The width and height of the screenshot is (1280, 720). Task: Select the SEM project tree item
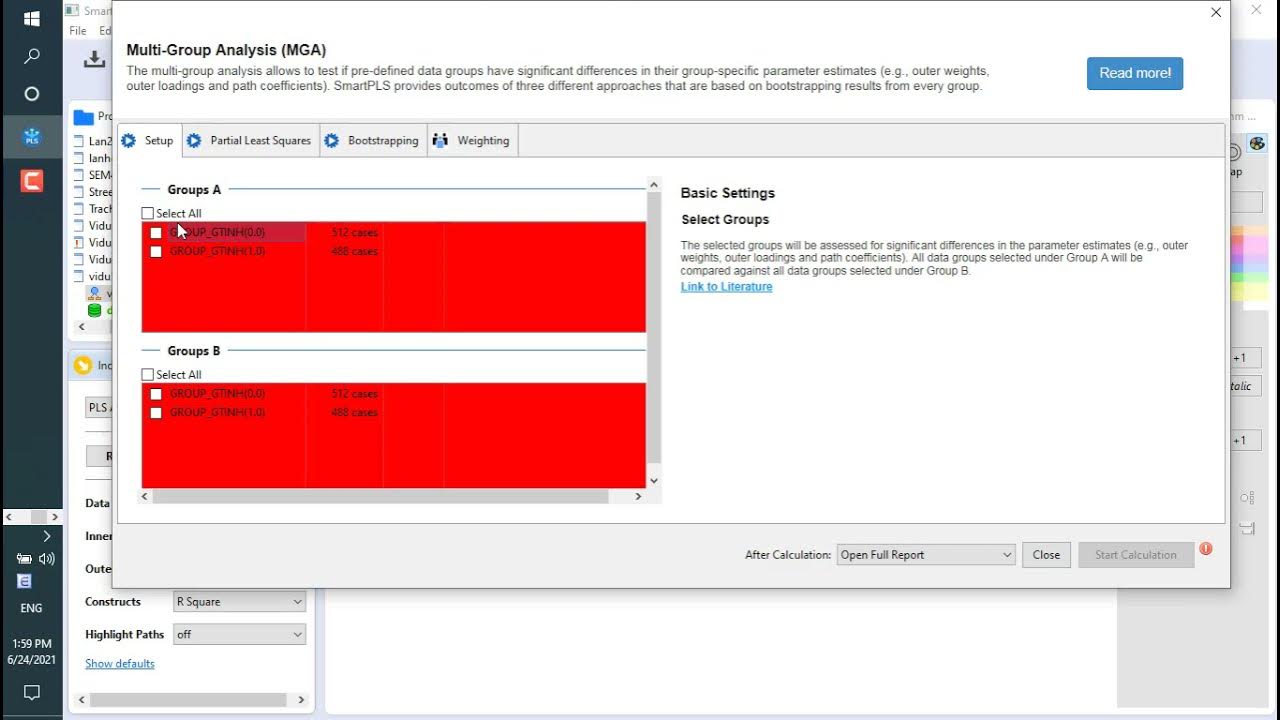coord(95,175)
